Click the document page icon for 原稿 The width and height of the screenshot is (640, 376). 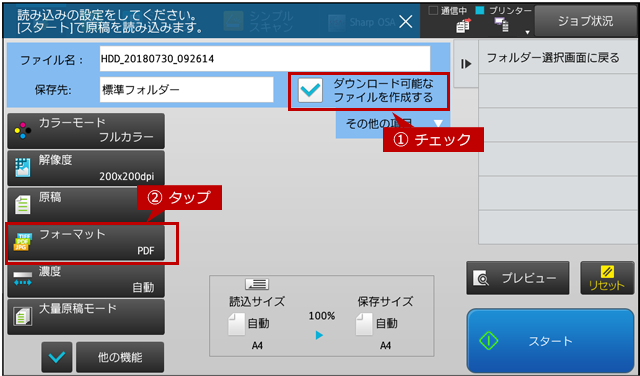tap(22, 205)
